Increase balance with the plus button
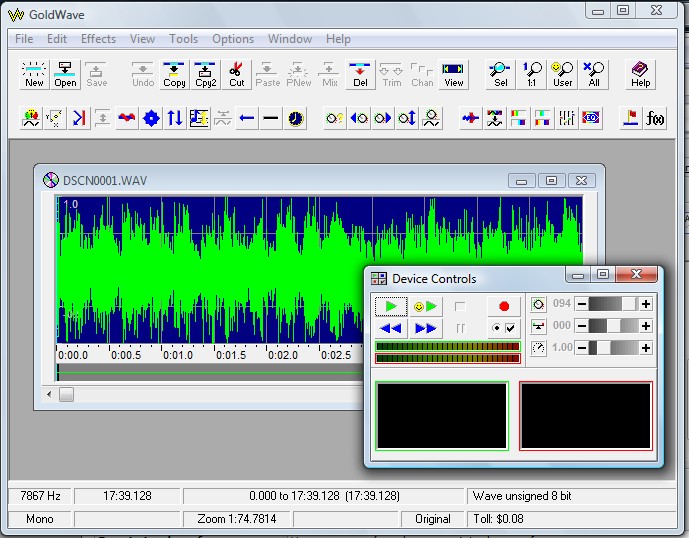The image size is (689, 538). coord(646,326)
